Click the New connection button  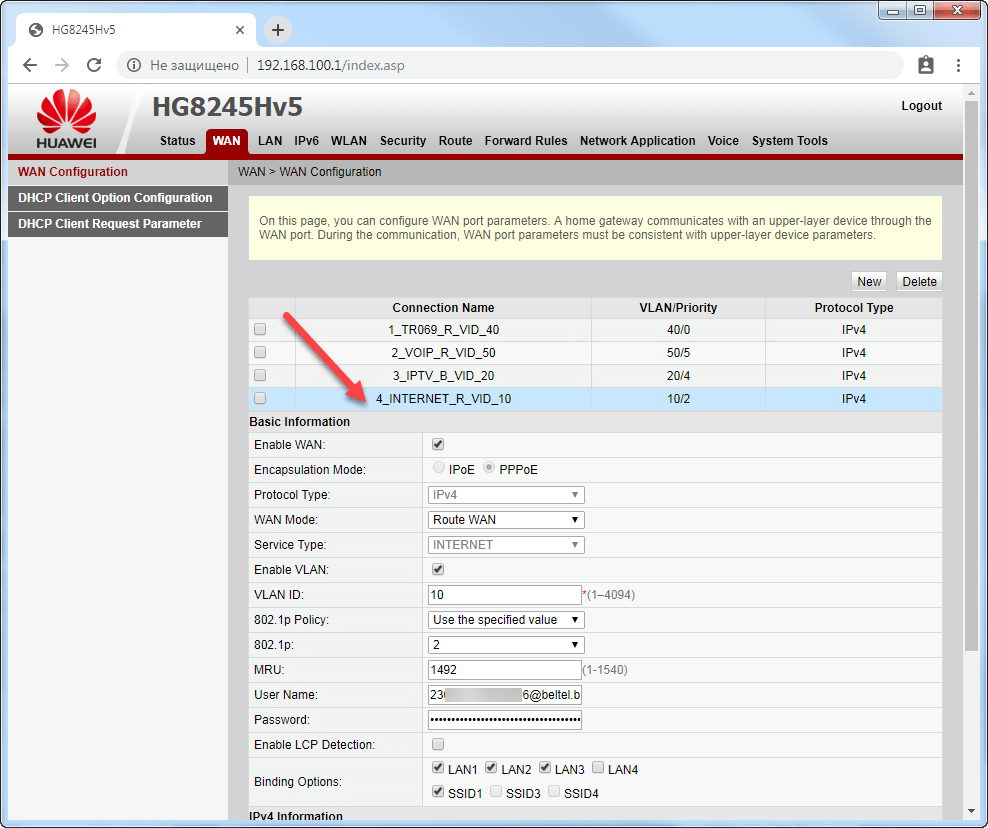tap(869, 282)
